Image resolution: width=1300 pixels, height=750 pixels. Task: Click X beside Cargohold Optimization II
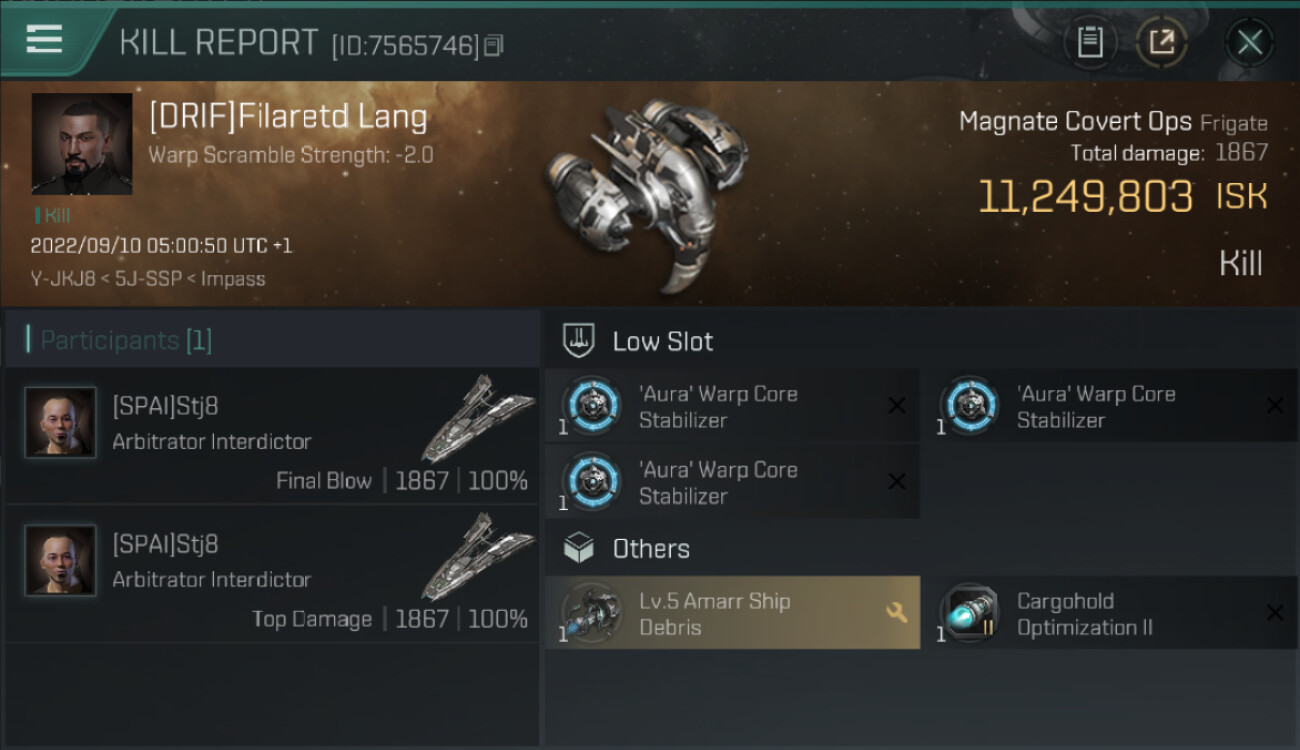click(1275, 613)
